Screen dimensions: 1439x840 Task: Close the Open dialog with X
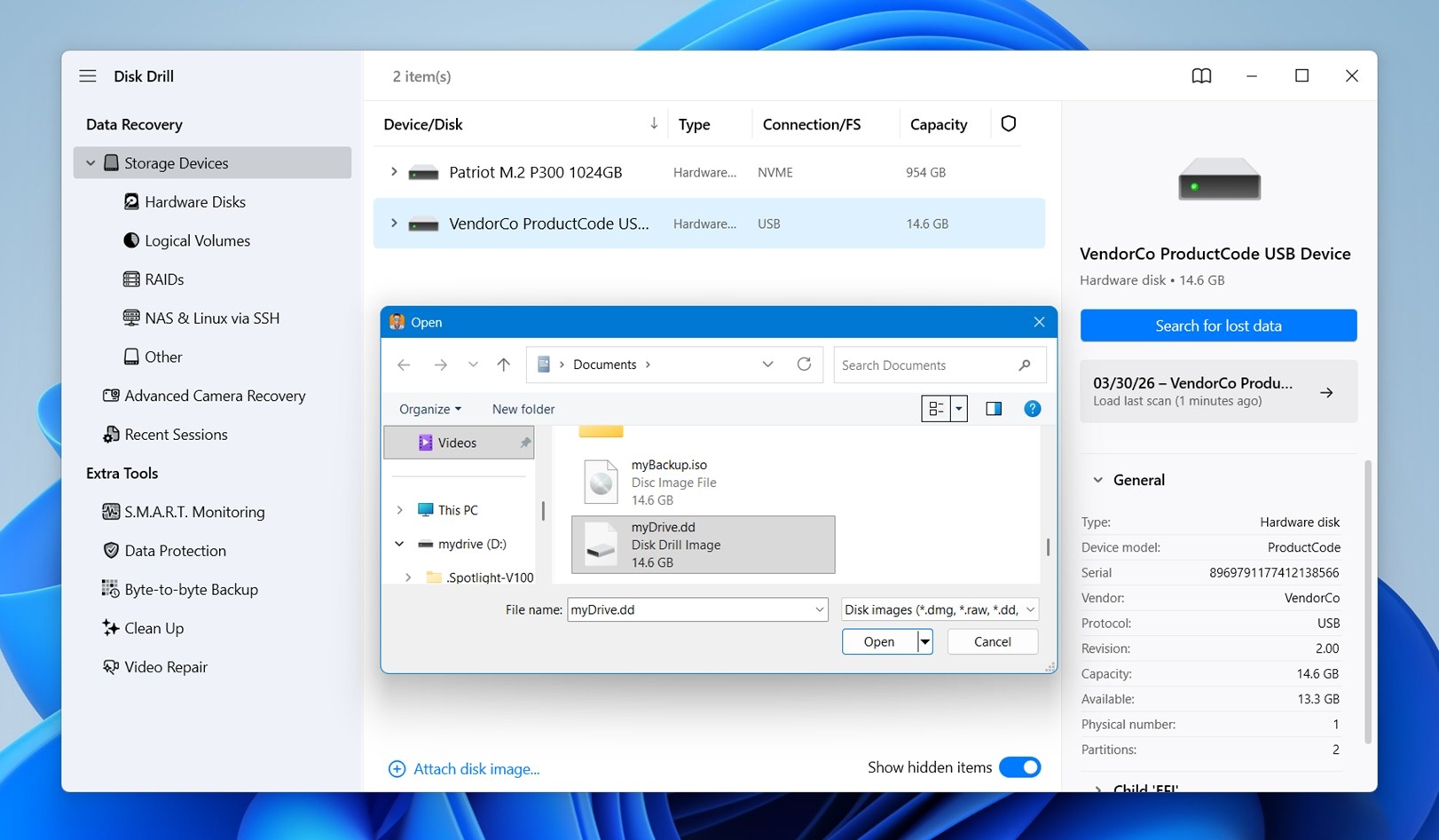(1039, 322)
